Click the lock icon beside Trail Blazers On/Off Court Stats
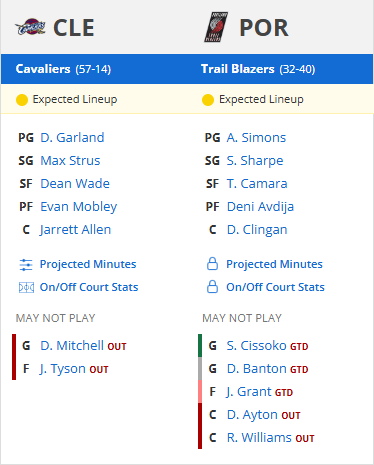This screenshot has width=374, height=465. (212, 287)
